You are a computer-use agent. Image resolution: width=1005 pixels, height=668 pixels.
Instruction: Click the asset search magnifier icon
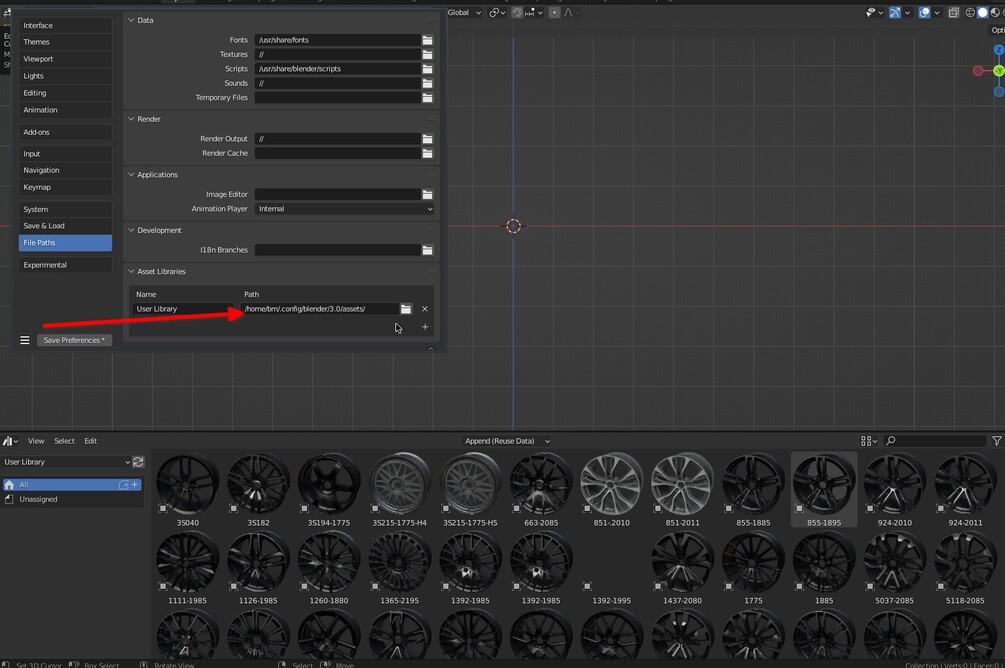[891, 441]
